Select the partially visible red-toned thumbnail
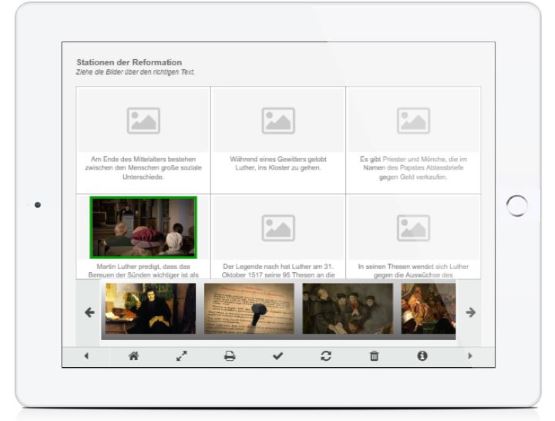The width and height of the screenshot is (555, 421). click(x=428, y=308)
